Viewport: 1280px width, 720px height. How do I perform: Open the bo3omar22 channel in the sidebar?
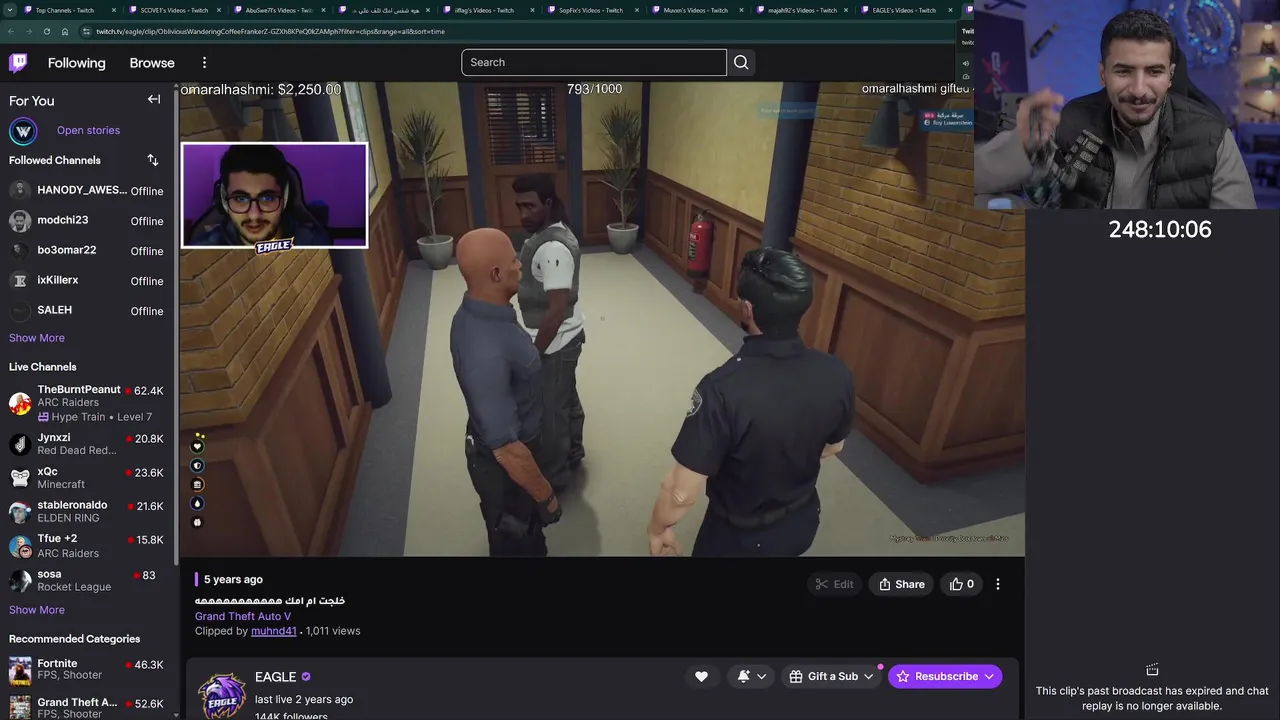pyautogui.click(x=87, y=250)
